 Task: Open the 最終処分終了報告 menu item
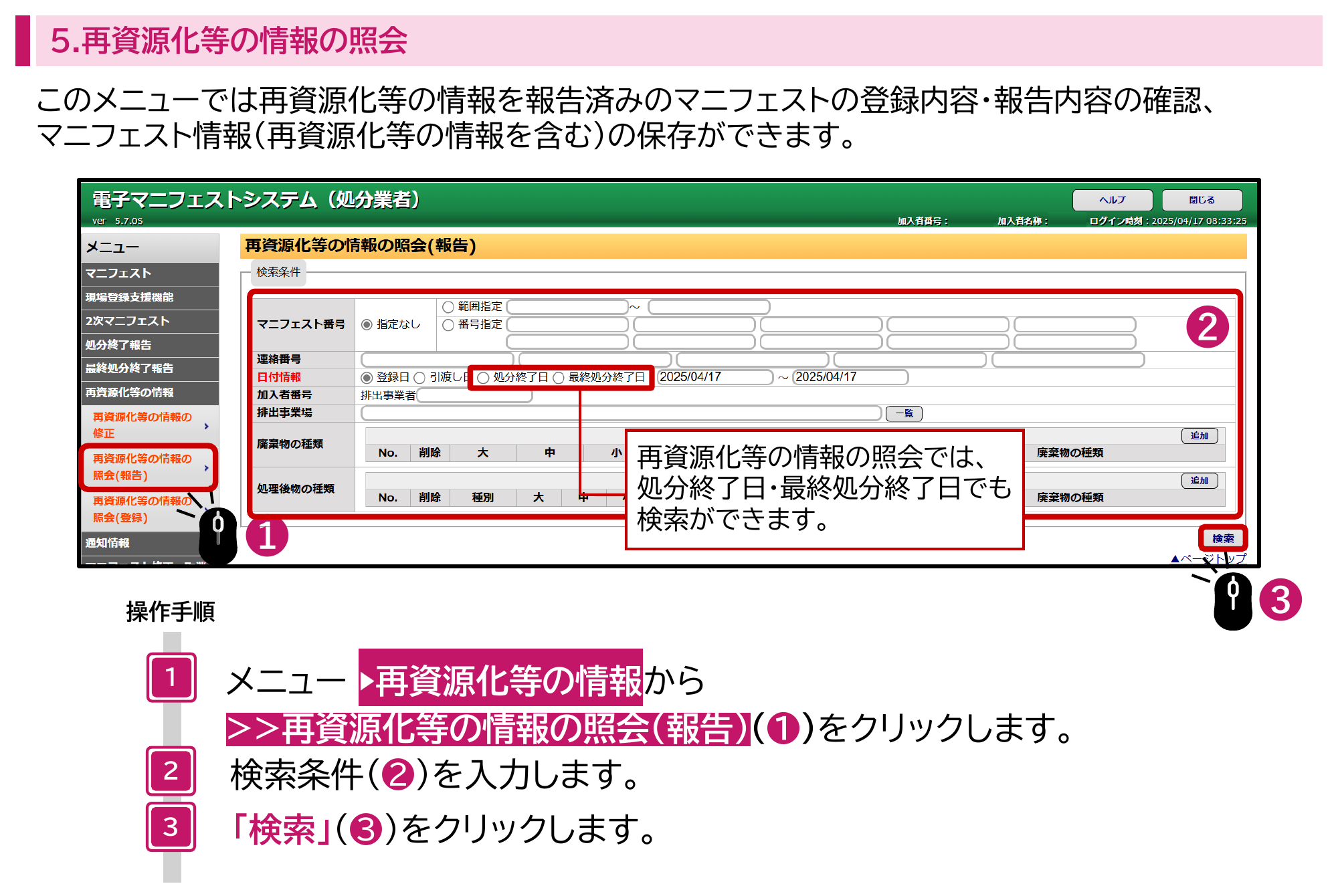click(150, 368)
